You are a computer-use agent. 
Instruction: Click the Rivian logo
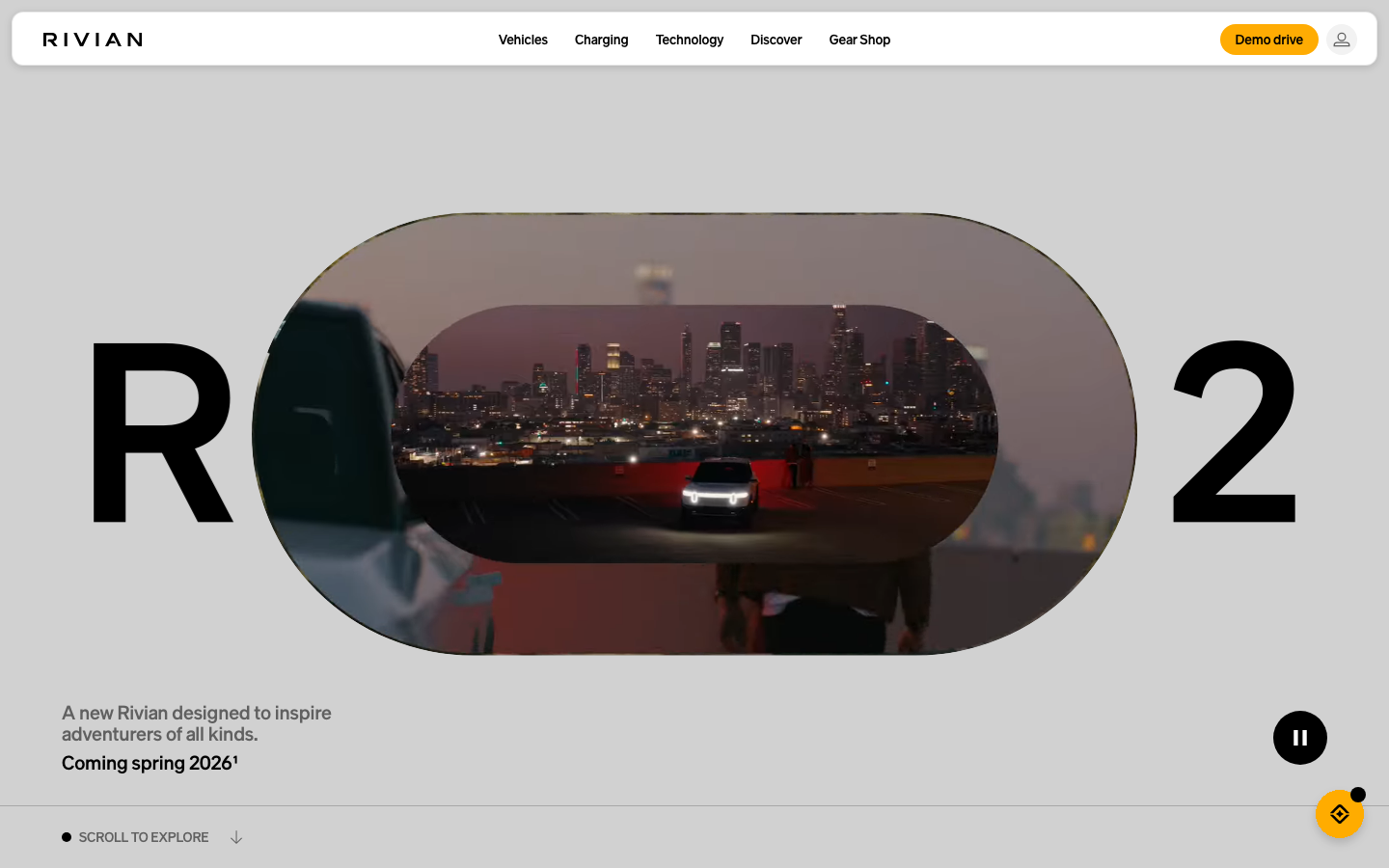pos(93,40)
